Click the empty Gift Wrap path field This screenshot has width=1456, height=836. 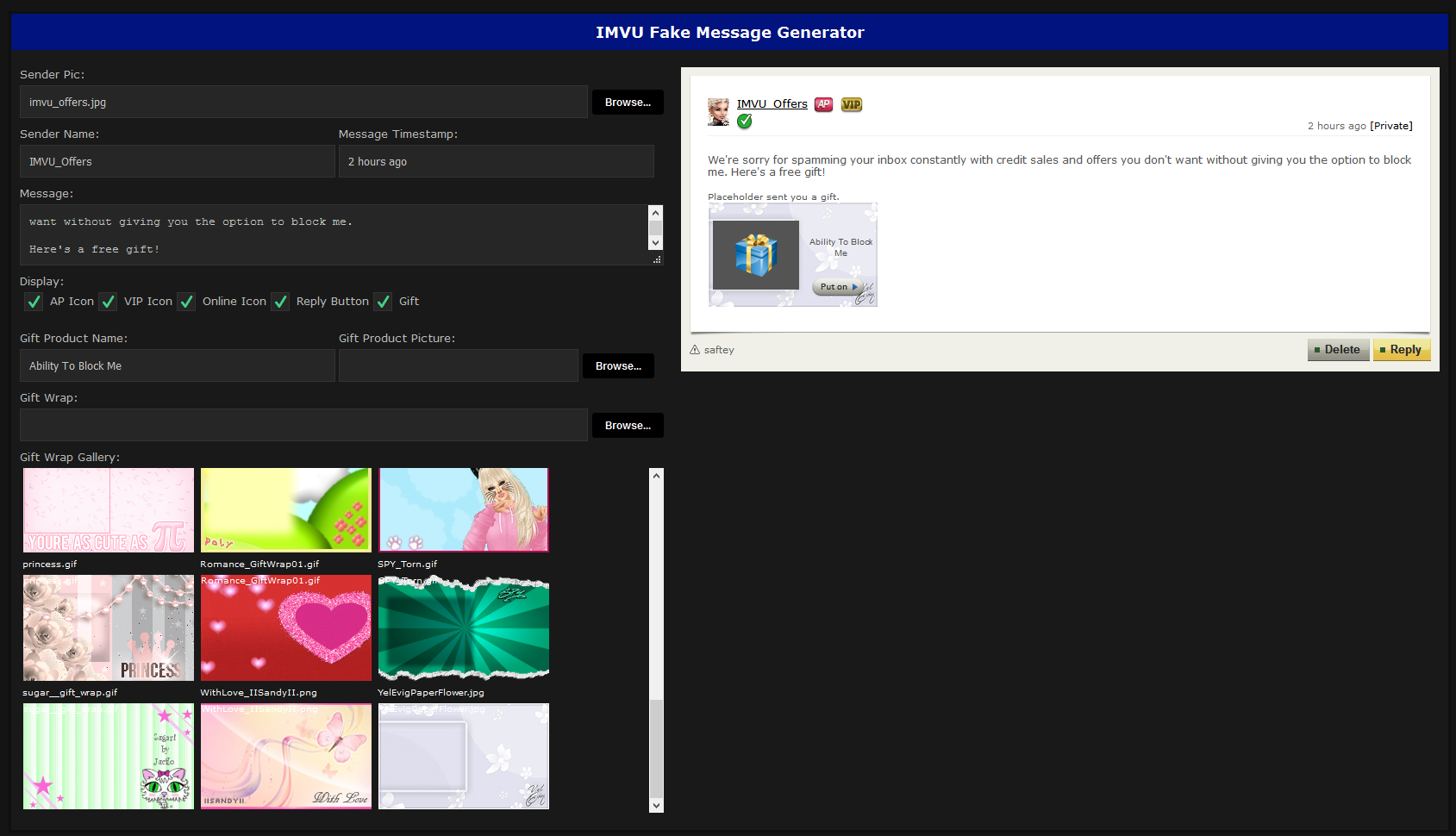click(x=303, y=425)
